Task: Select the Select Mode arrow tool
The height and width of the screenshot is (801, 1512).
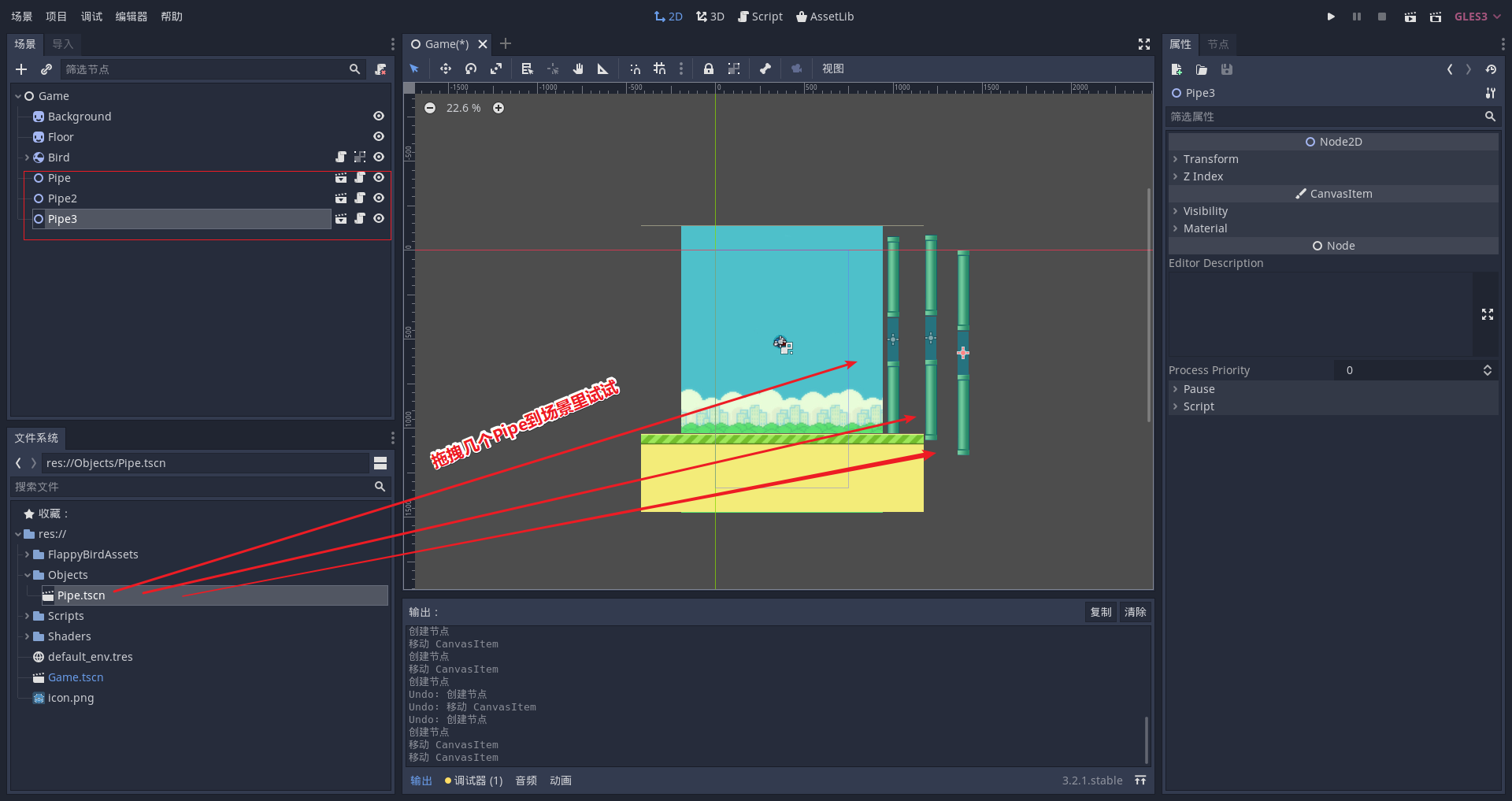Action: coord(414,69)
